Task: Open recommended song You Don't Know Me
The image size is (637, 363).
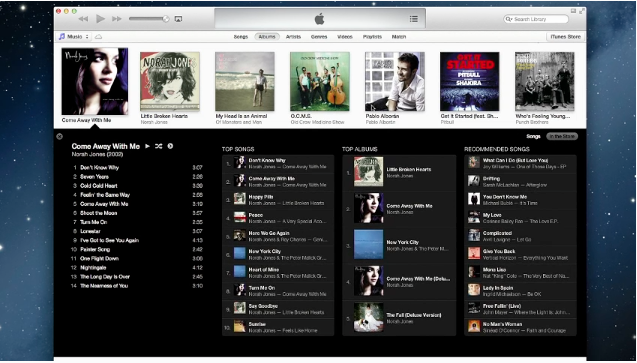Action: [520, 200]
